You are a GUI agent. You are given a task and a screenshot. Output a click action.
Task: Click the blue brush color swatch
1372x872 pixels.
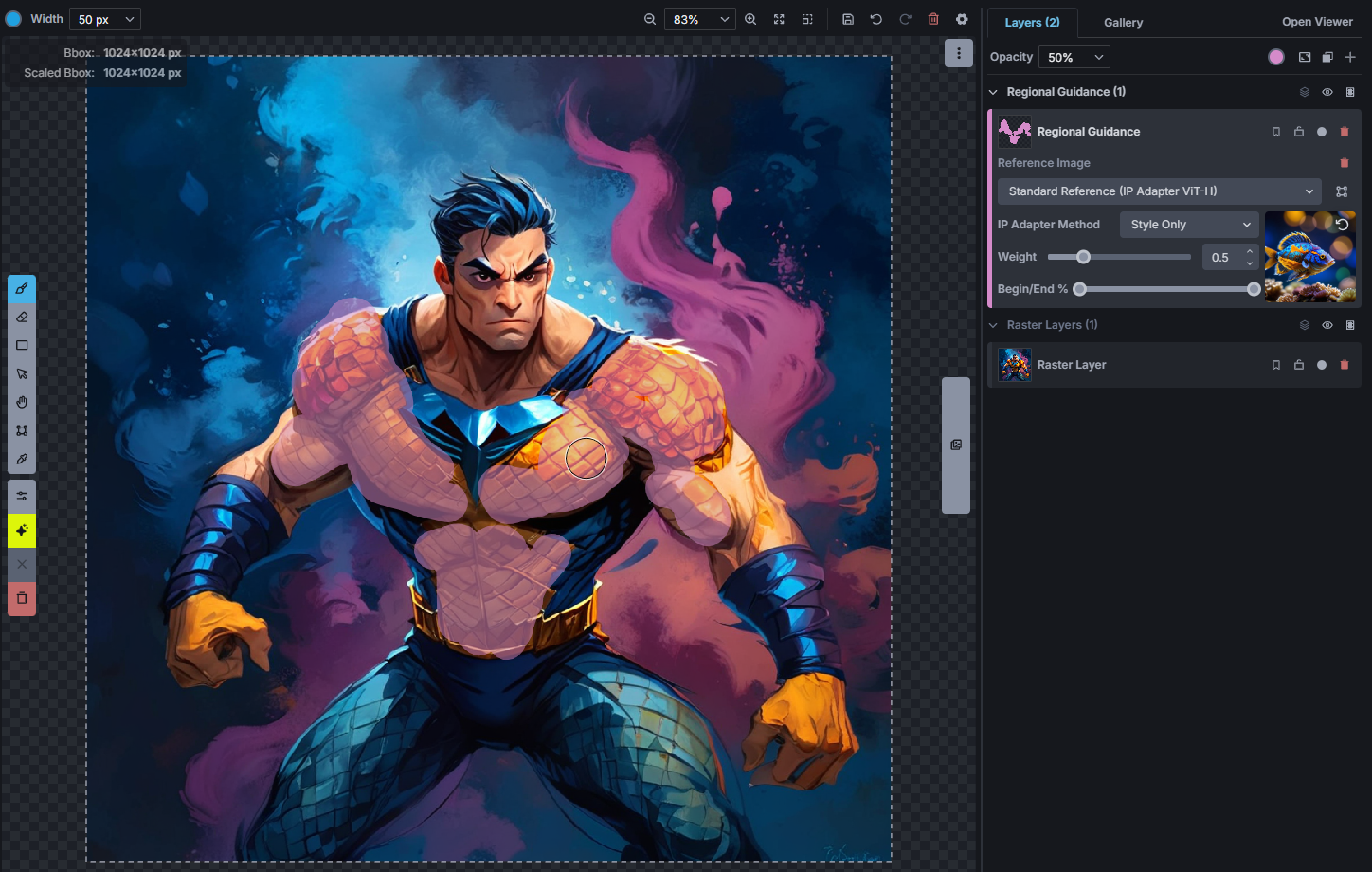(x=13, y=19)
